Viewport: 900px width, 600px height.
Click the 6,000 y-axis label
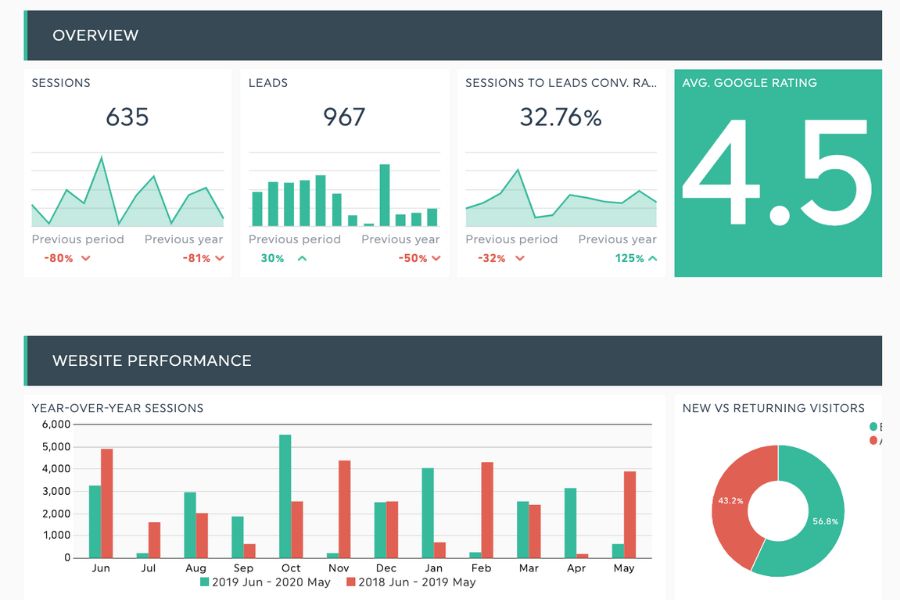(56, 424)
